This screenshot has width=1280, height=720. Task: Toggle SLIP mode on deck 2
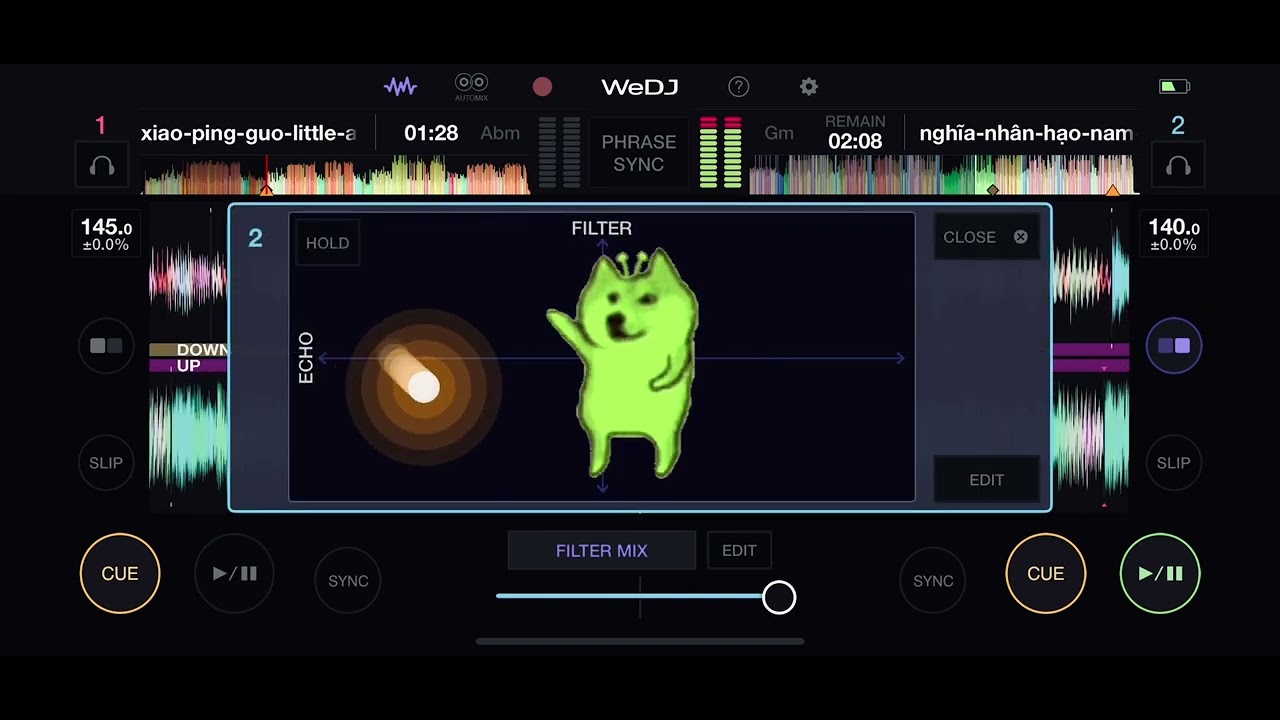pos(1174,463)
